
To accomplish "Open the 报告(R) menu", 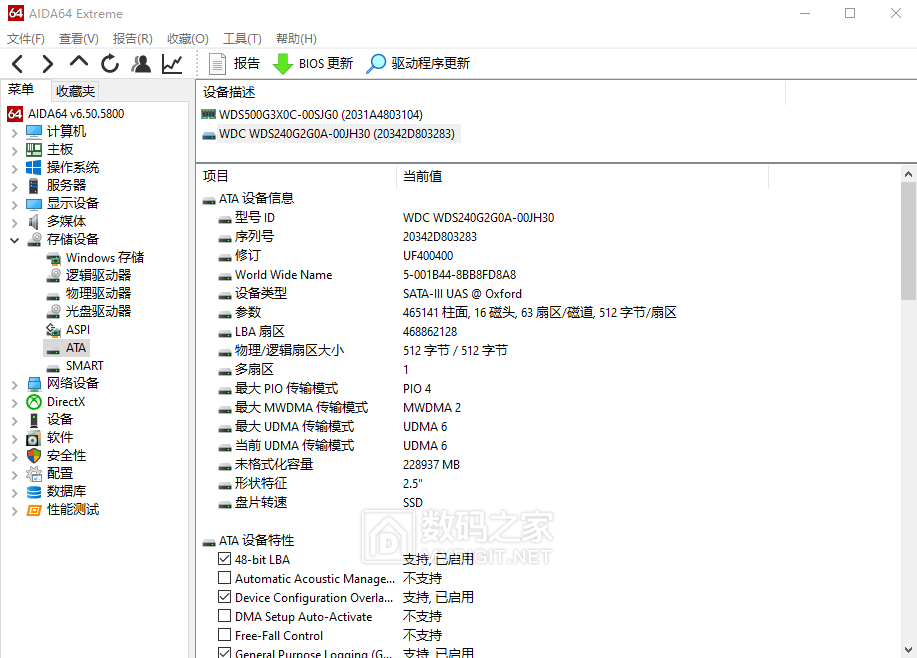I will point(133,39).
